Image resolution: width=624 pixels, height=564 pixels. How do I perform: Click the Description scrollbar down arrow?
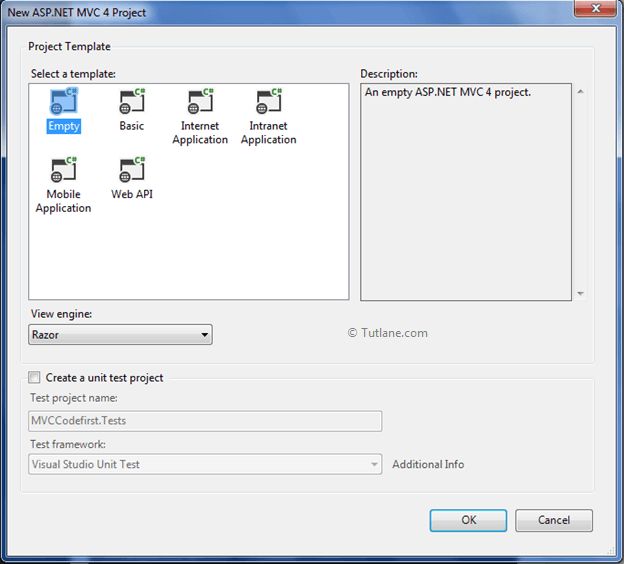tap(581, 293)
